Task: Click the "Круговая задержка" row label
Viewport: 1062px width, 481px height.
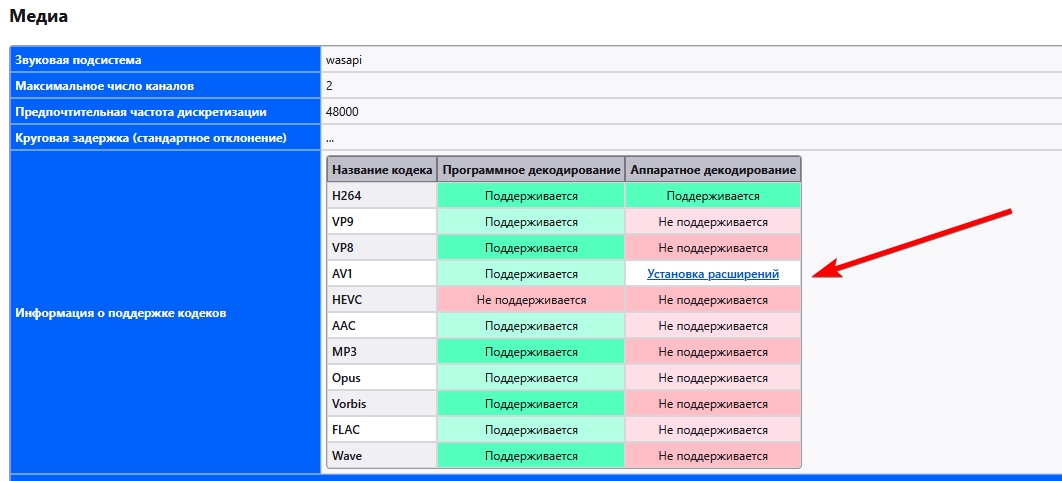Action: [x=151, y=138]
